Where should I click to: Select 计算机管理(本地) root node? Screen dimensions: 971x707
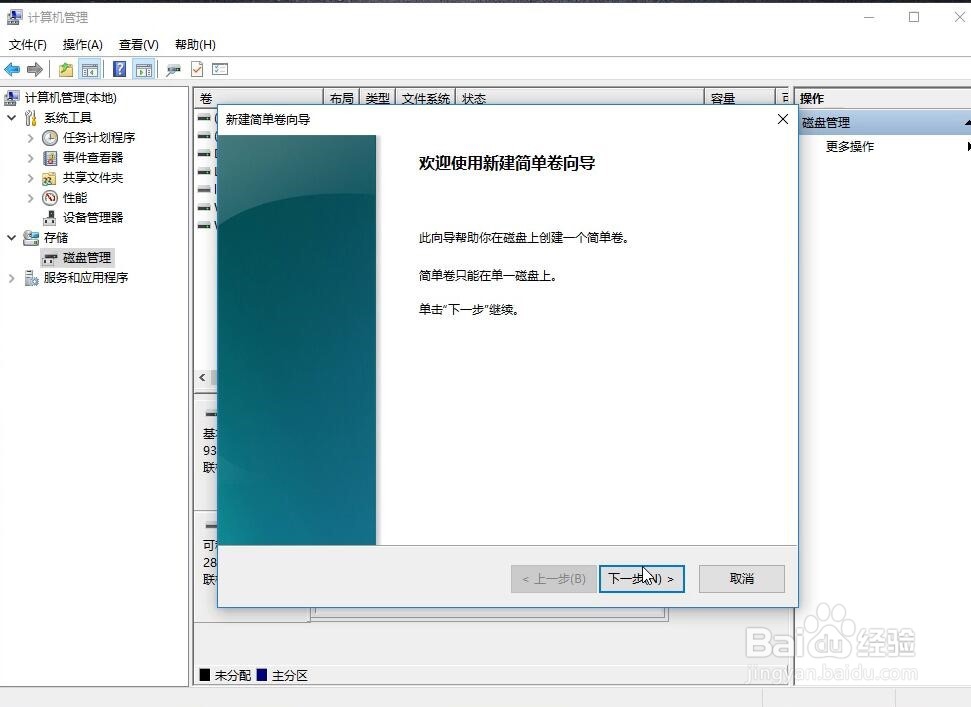[x=71, y=98]
